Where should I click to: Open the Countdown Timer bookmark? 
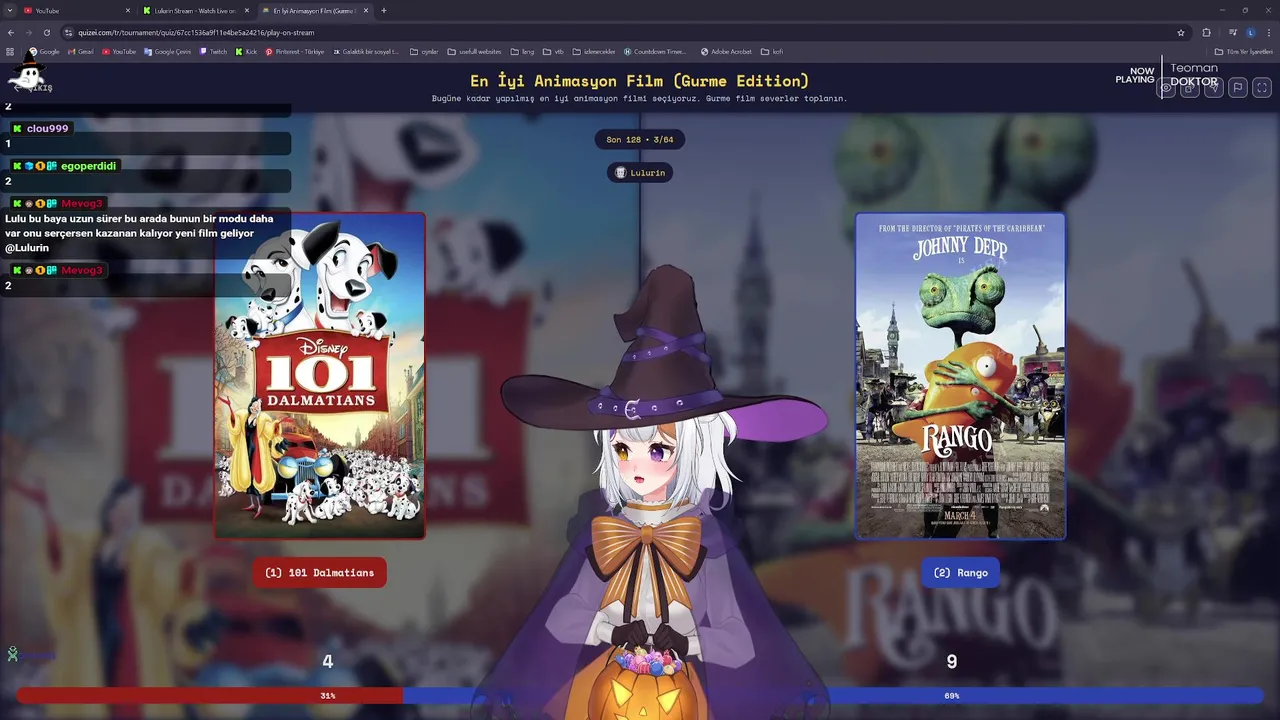tap(655, 51)
